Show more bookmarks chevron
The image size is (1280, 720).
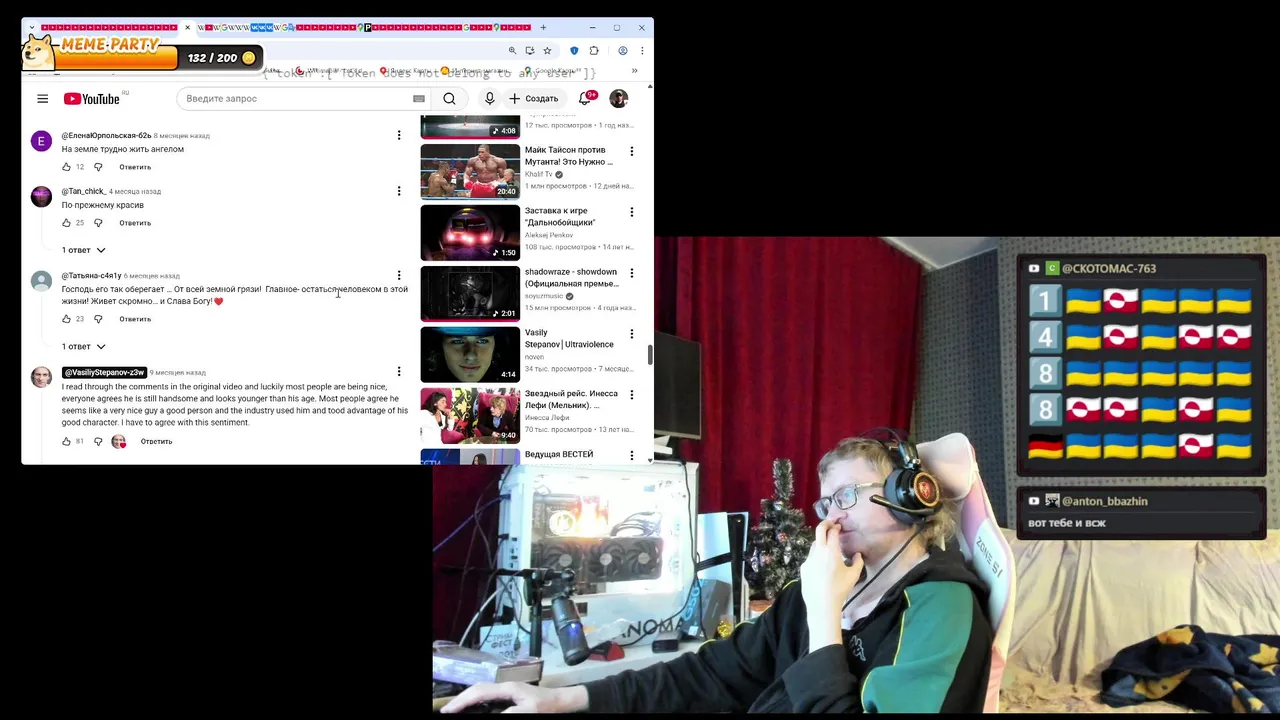coord(634,71)
